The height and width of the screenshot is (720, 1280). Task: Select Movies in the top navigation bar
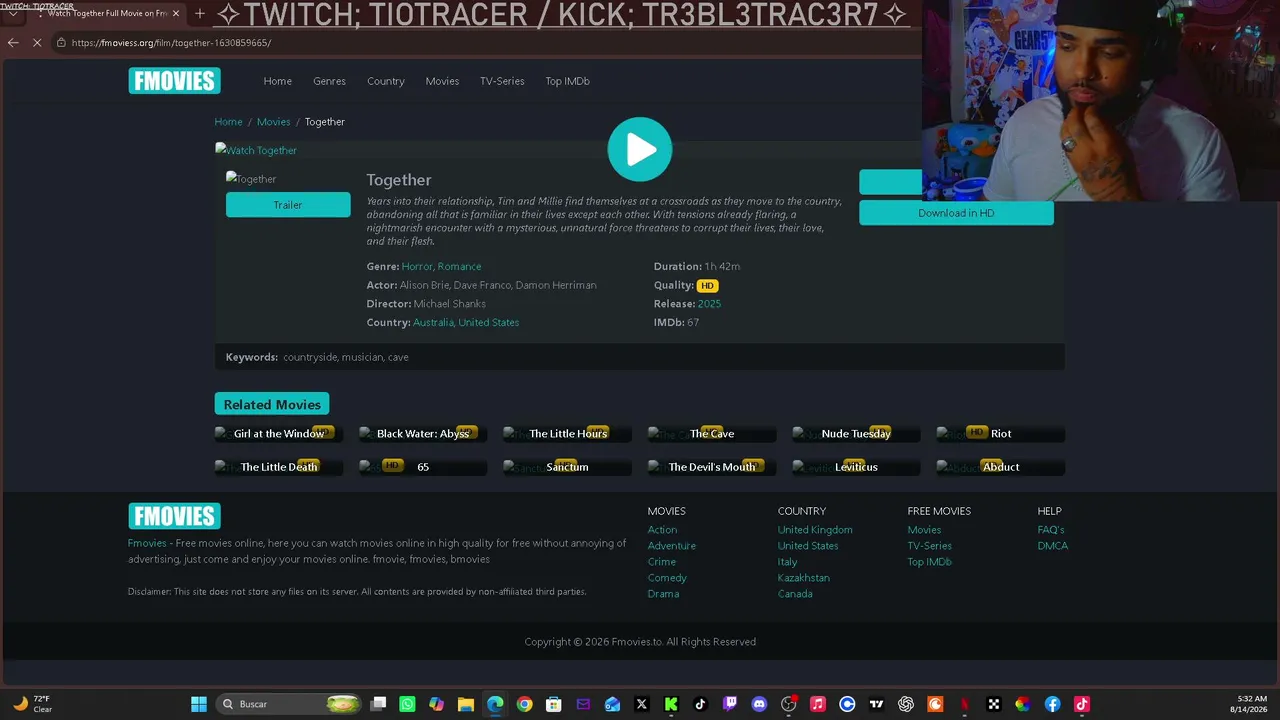coord(442,81)
